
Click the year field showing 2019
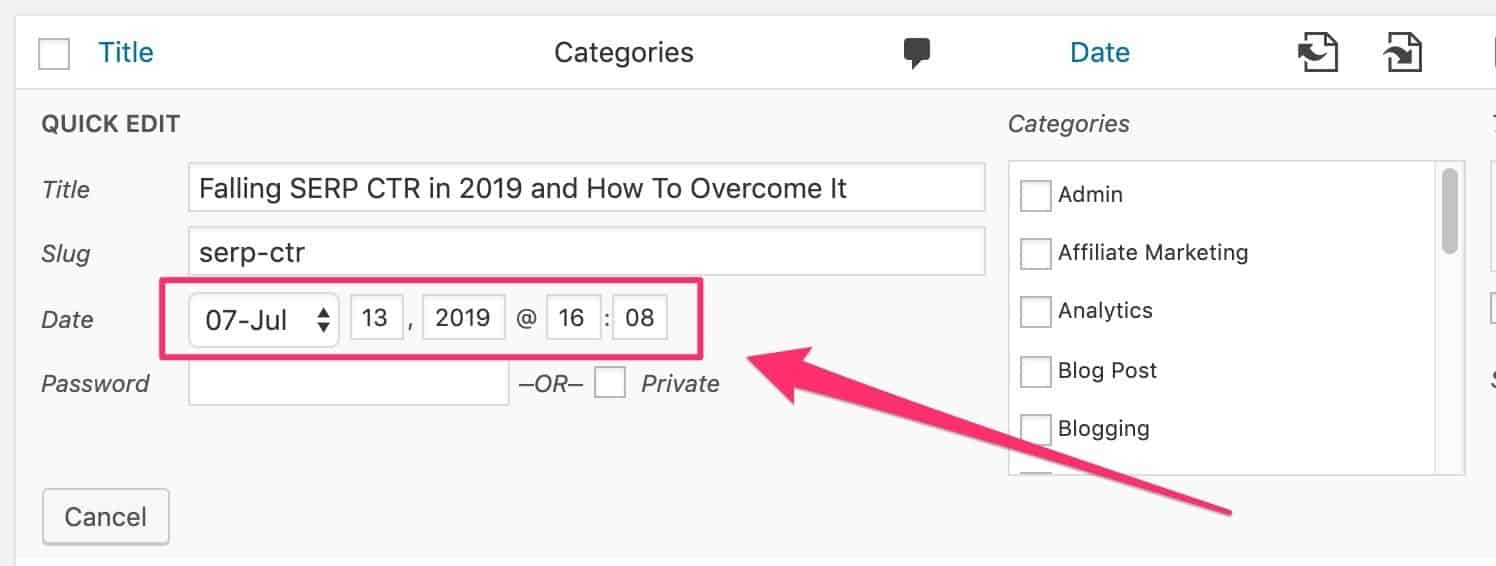tap(464, 320)
